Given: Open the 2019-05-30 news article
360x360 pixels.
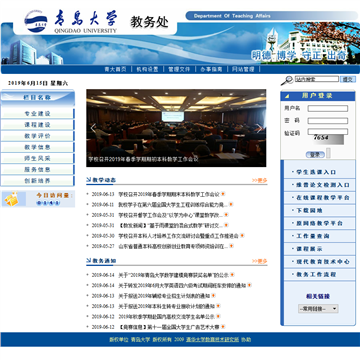Looking at the screenshot, I should (178, 236).
